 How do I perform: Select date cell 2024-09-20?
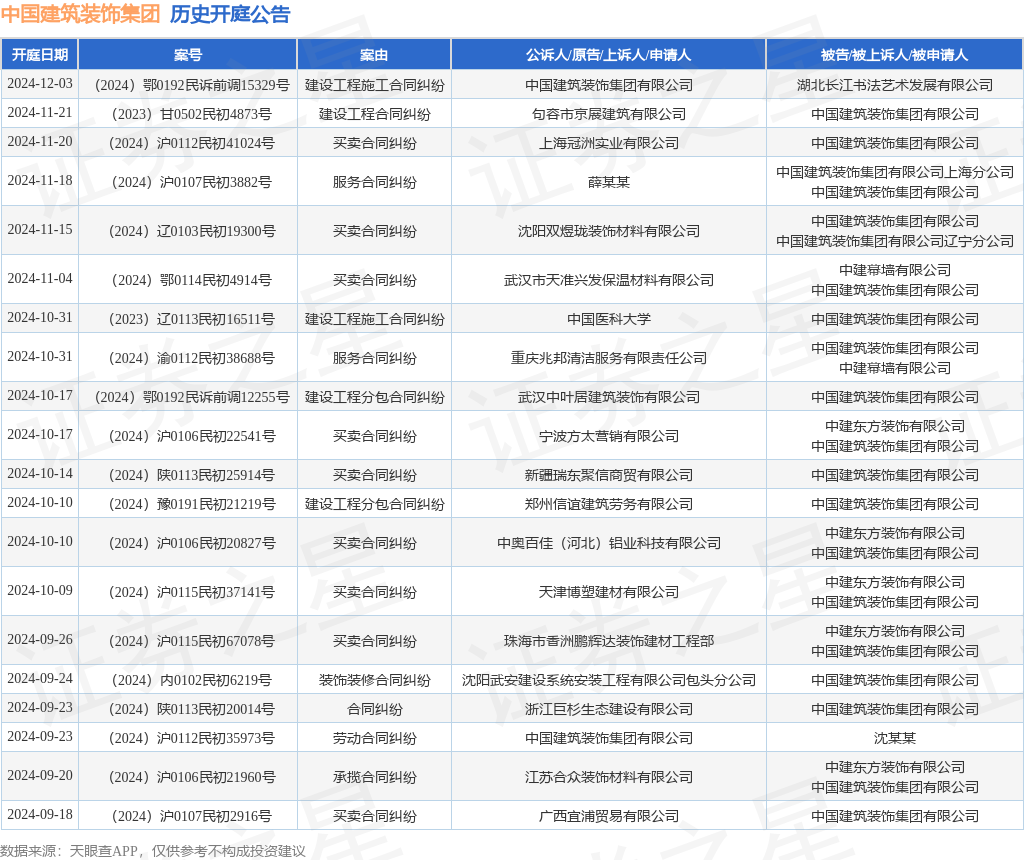(40, 776)
